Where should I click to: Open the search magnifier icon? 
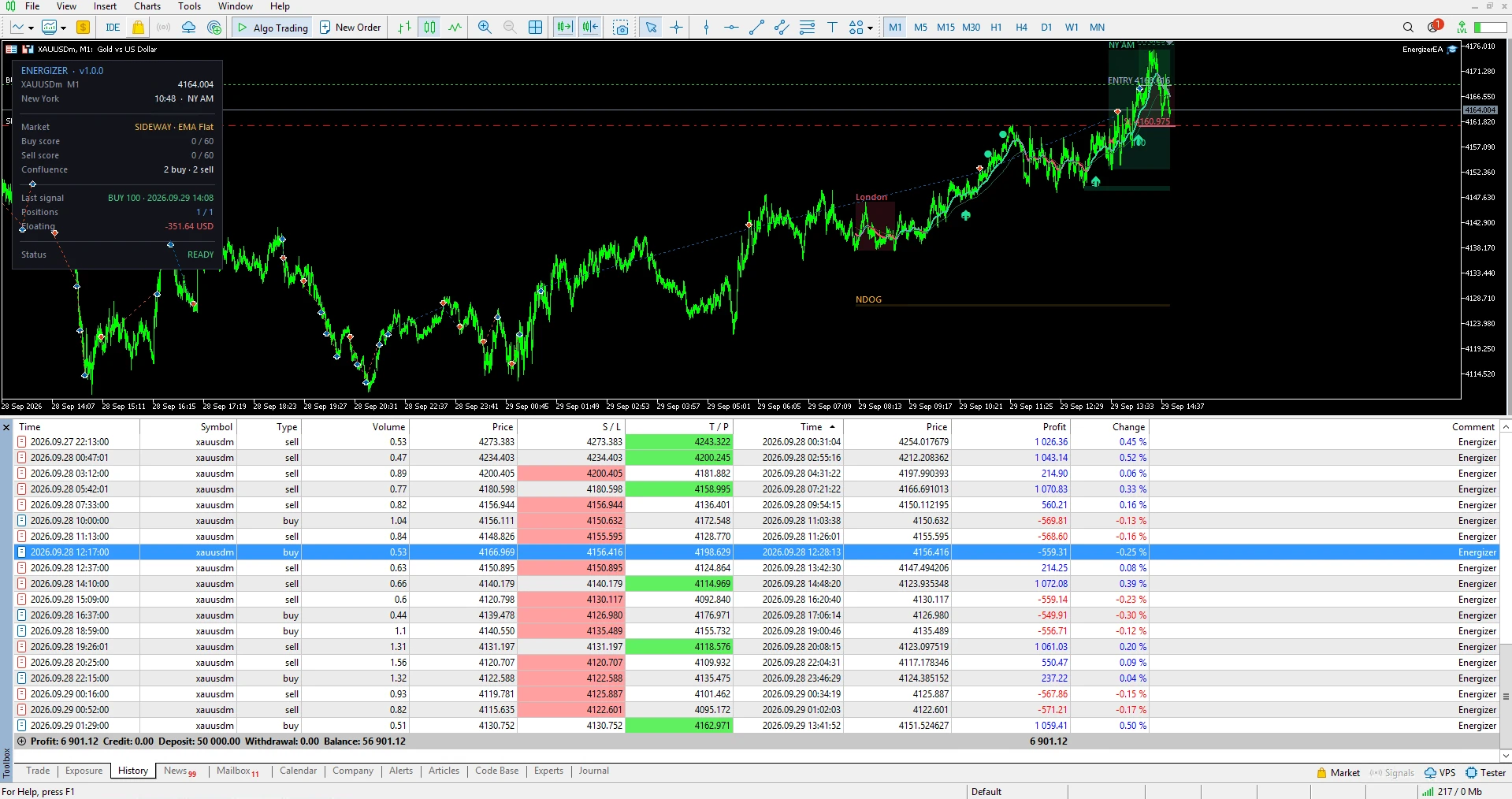[1408, 28]
